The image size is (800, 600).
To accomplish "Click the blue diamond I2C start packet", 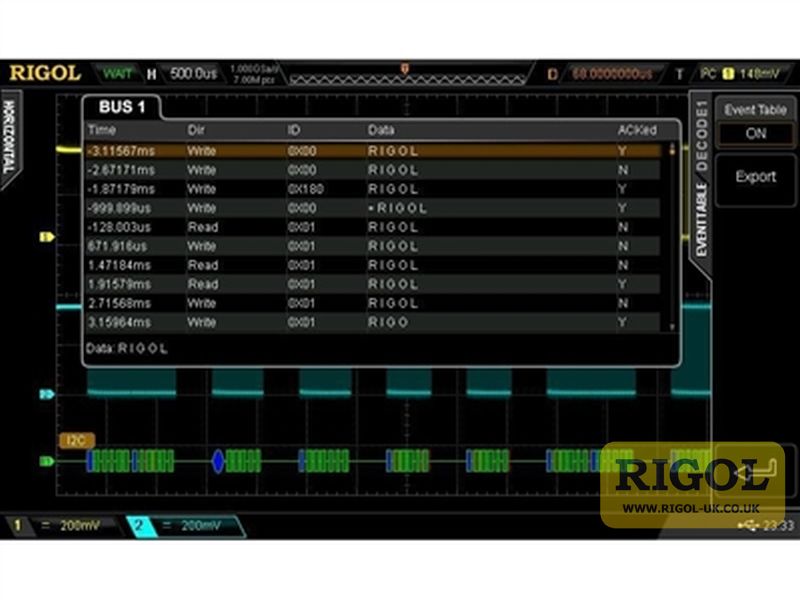I will pos(218,461).
